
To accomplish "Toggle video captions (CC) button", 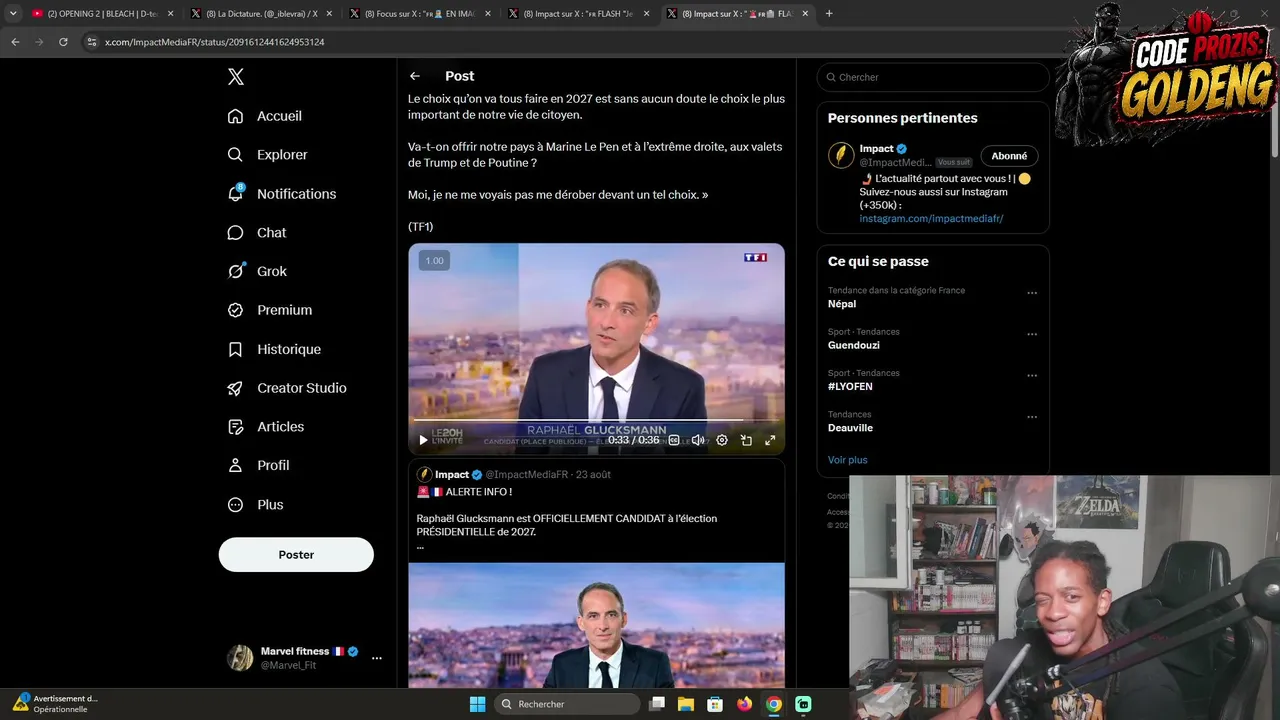I will (x=674, y=440).
